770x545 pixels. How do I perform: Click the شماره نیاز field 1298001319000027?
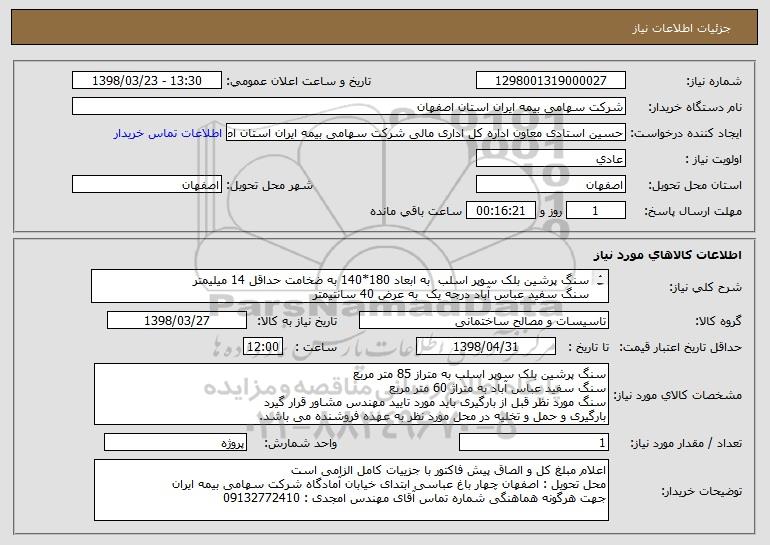pyautogui.click(x=550, y=81)
